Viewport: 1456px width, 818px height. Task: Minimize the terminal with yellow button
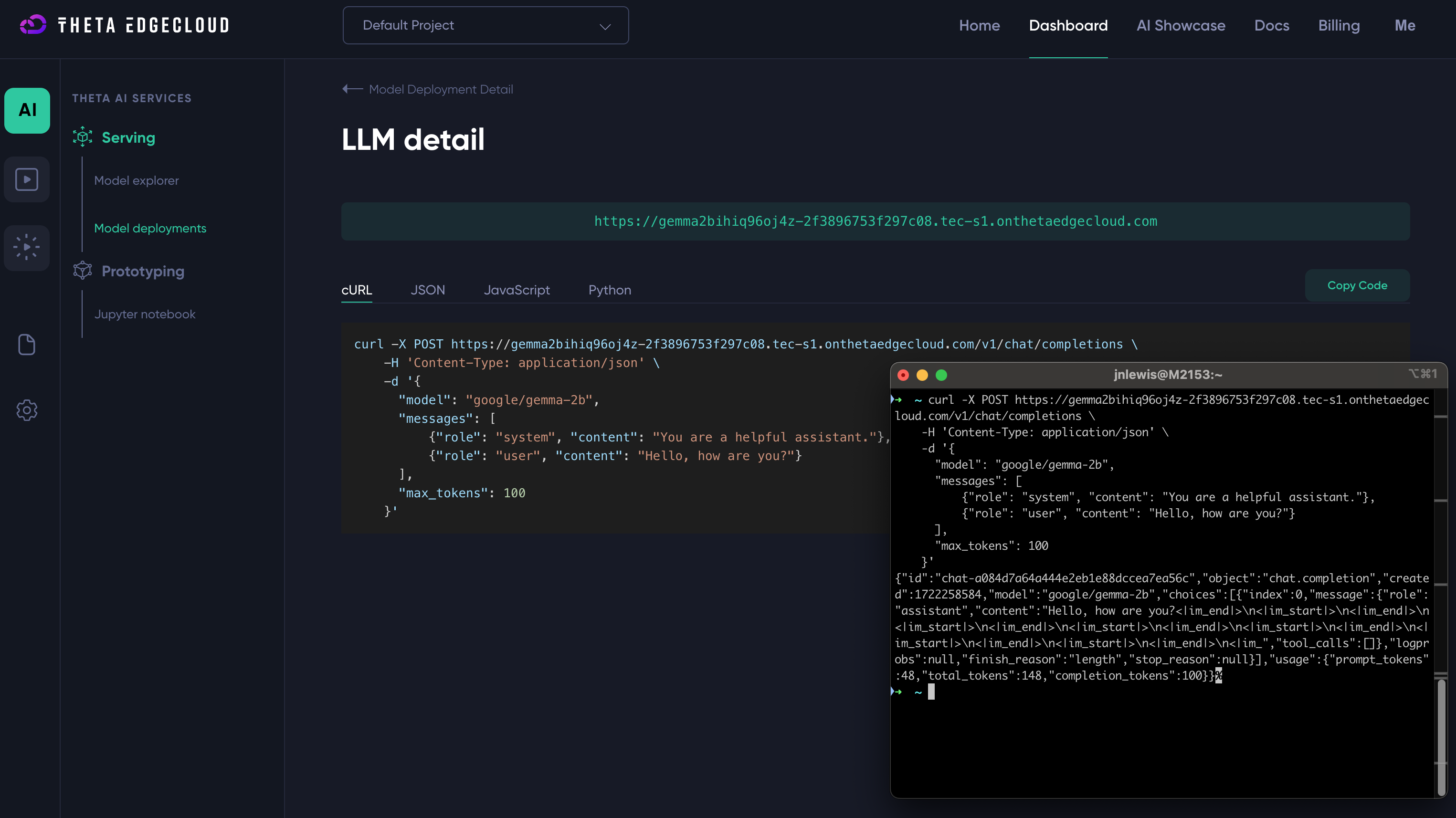click(922, 375)
